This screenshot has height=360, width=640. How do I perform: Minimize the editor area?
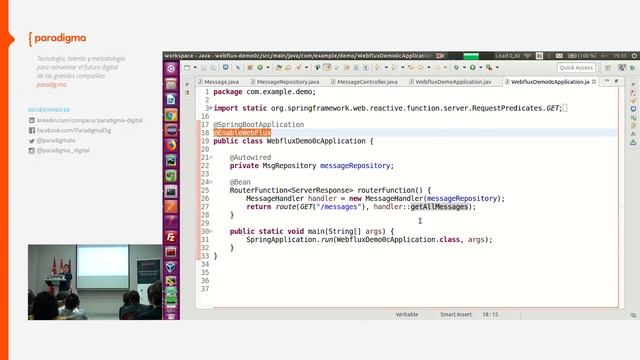point(607,81)
